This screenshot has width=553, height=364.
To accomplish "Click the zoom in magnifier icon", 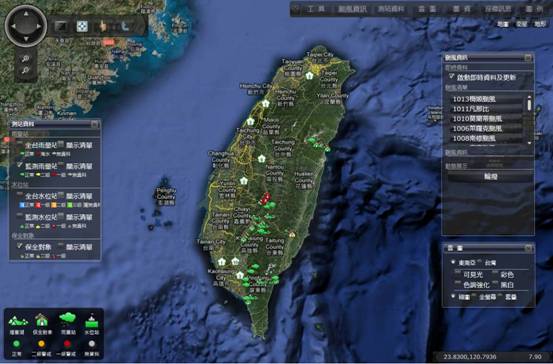I will point(25,59).
